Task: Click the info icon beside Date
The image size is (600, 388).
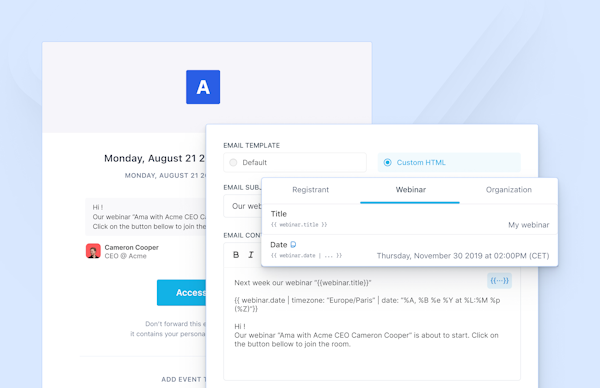Action: pos(293,245)
